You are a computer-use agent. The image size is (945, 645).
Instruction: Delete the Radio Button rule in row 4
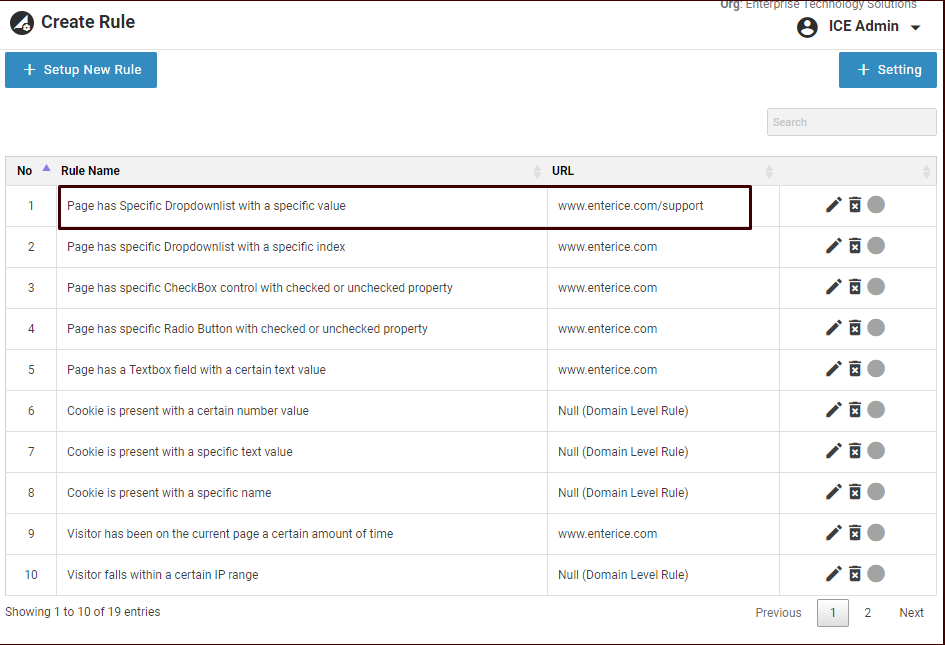[x=855, y=328]
